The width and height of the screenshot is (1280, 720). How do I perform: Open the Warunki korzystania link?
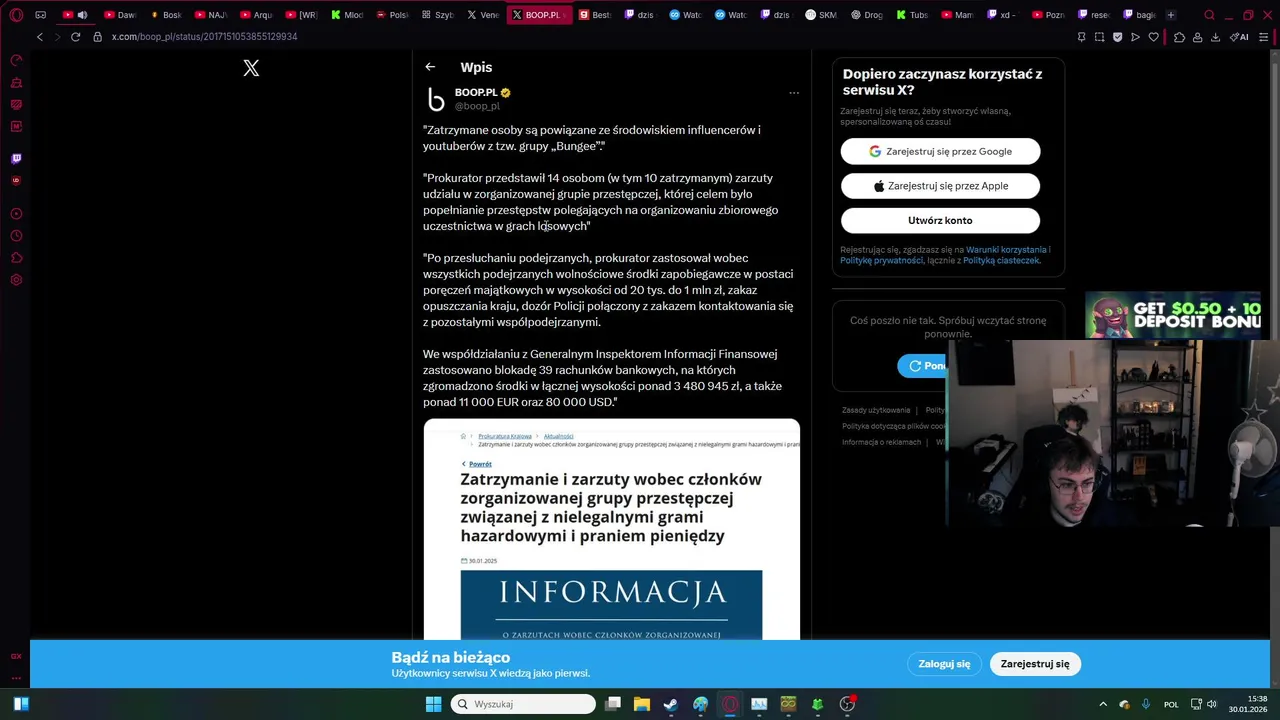[x=1006, y=249]
